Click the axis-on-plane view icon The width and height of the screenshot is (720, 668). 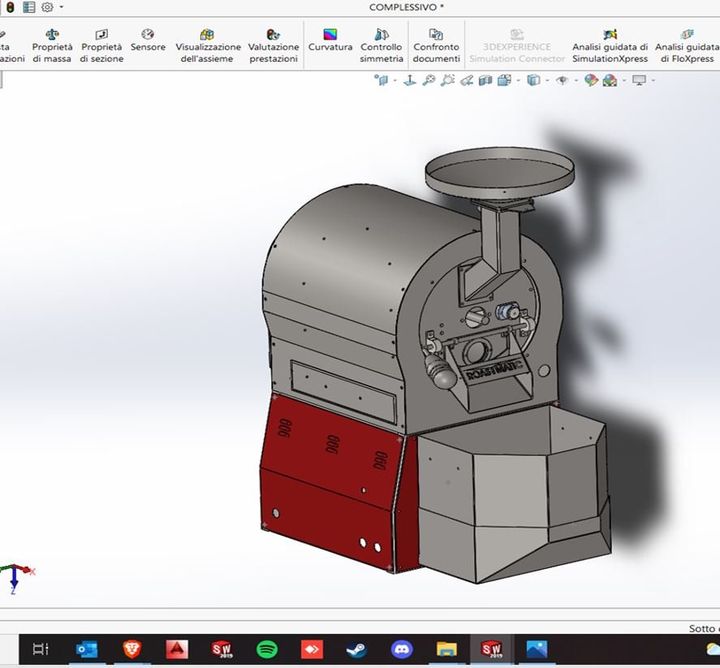point(410,80)
